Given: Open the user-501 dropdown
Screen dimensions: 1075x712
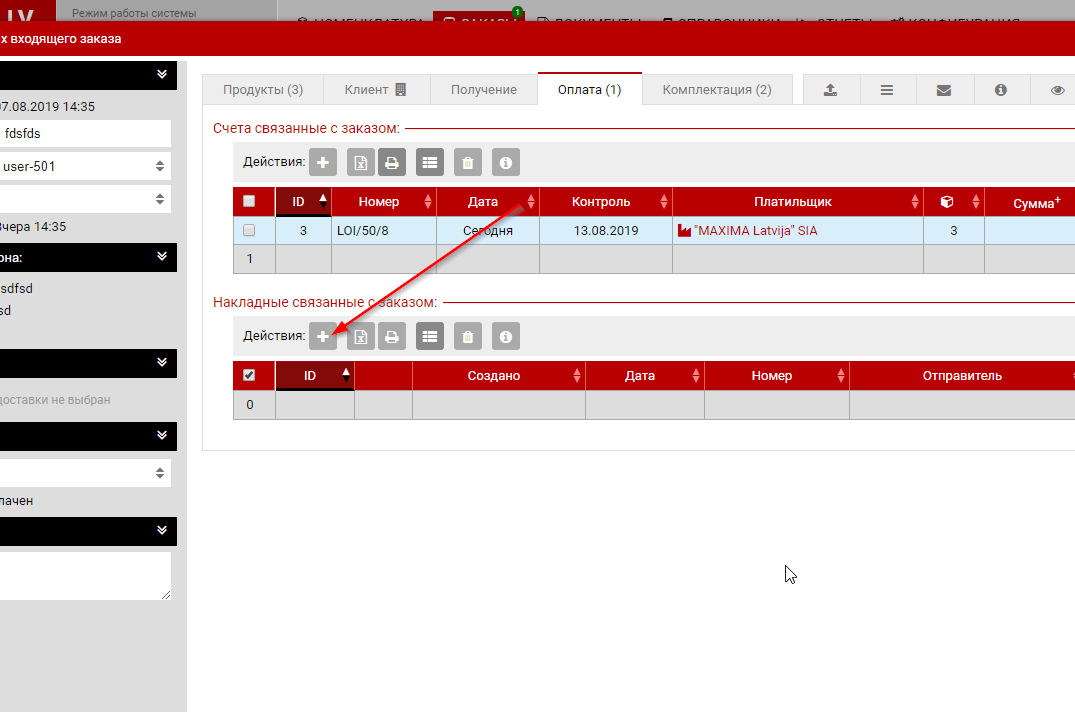Looking at the screenshot, I should [x=85, y=166].
